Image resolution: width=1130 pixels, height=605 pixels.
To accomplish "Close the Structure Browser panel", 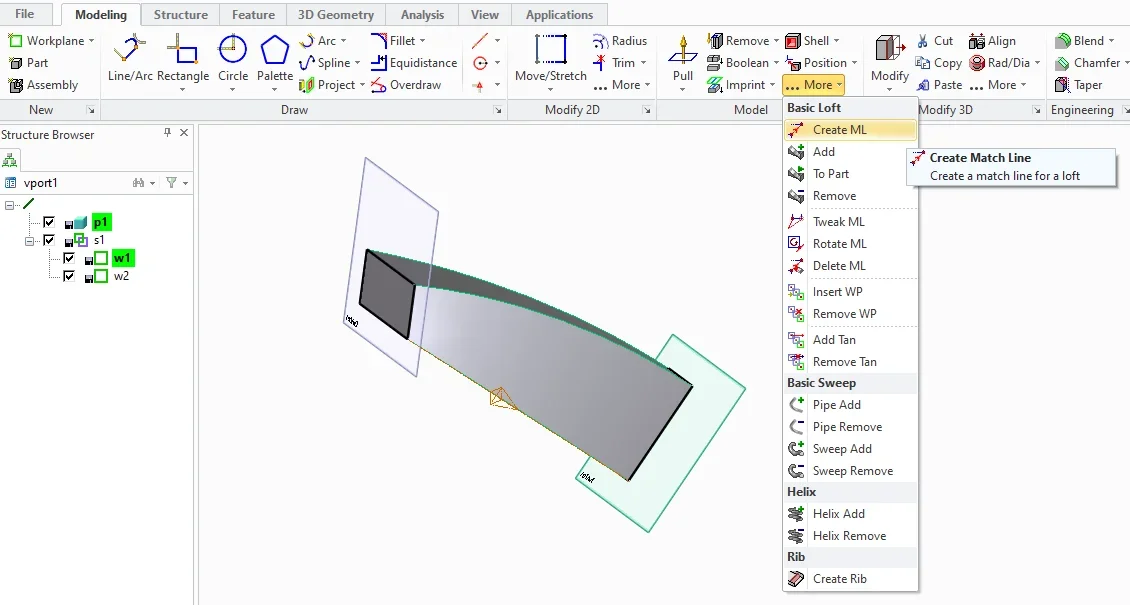I will [184, 134].
